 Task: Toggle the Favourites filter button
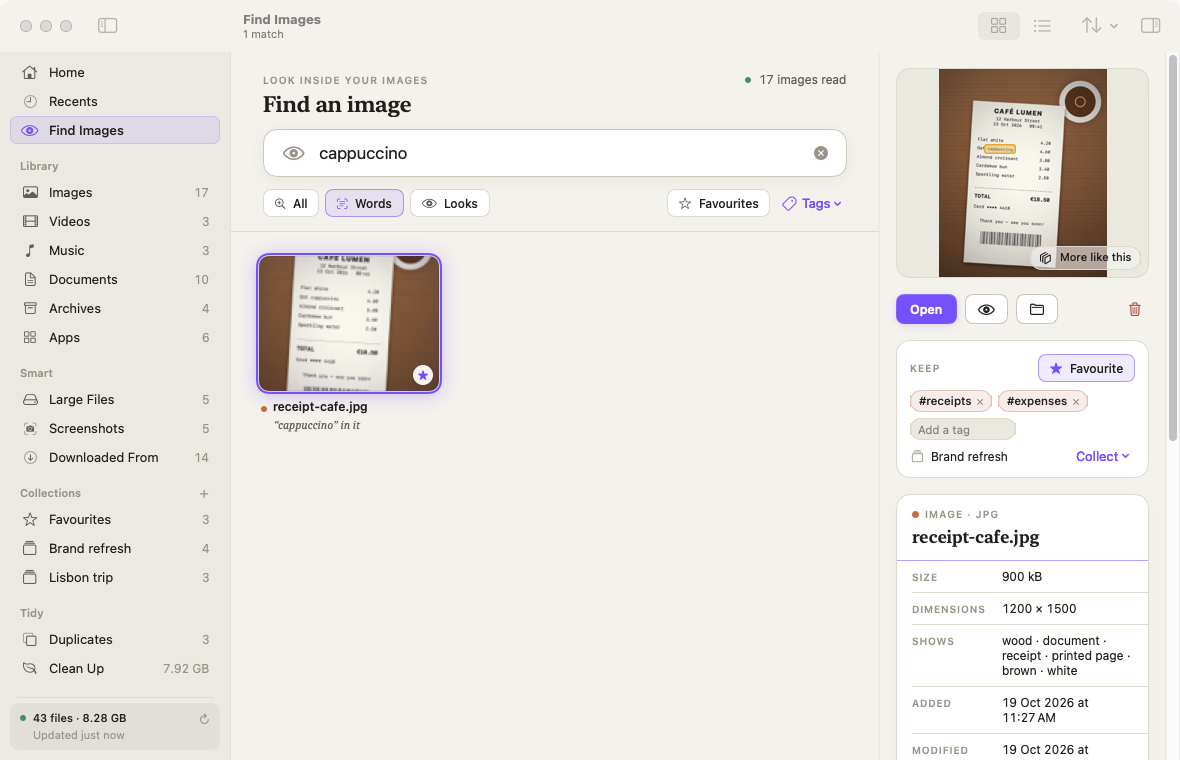719,203
